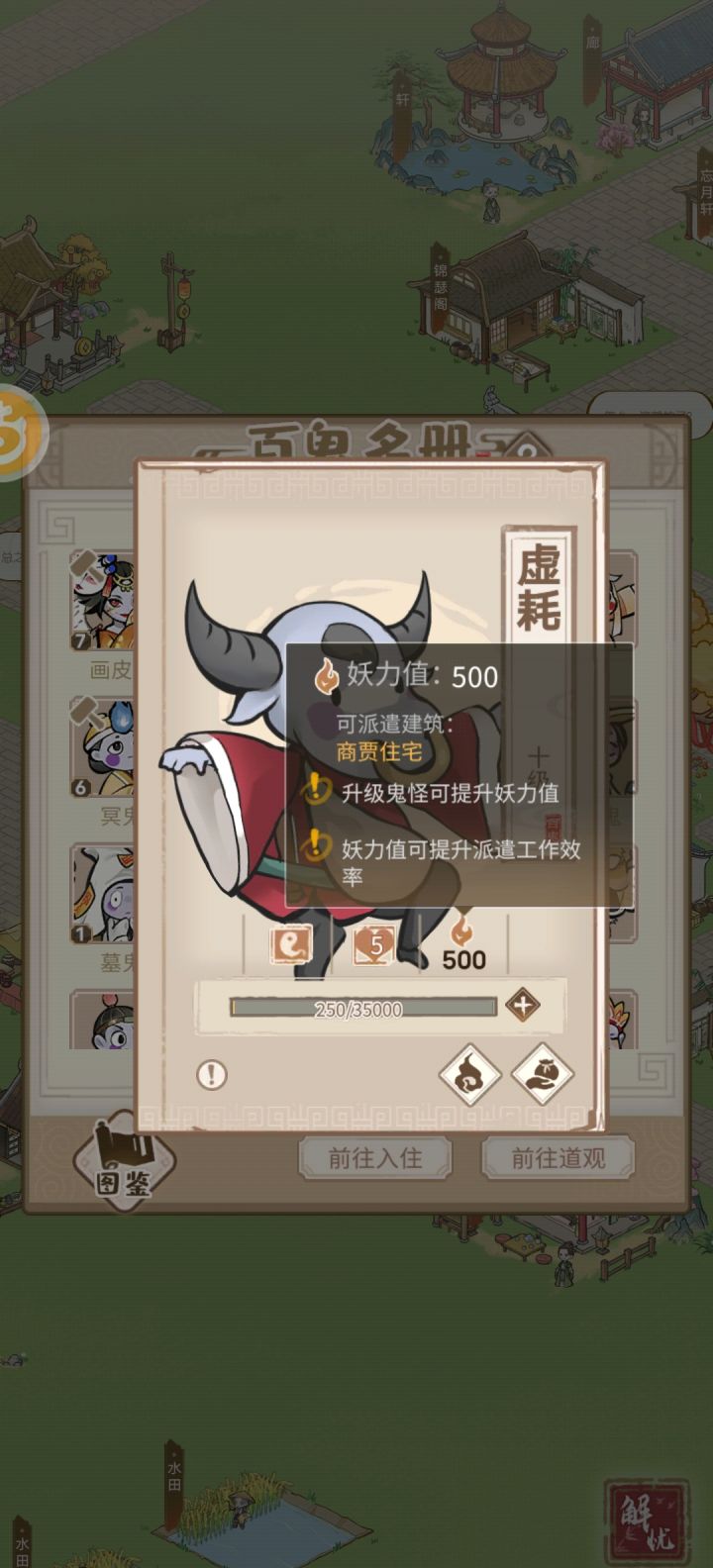This screenshot has height=1568, width=713.
Task: Select the 墓鬼 ghost portrait level 1
Action: coord(102,894)
